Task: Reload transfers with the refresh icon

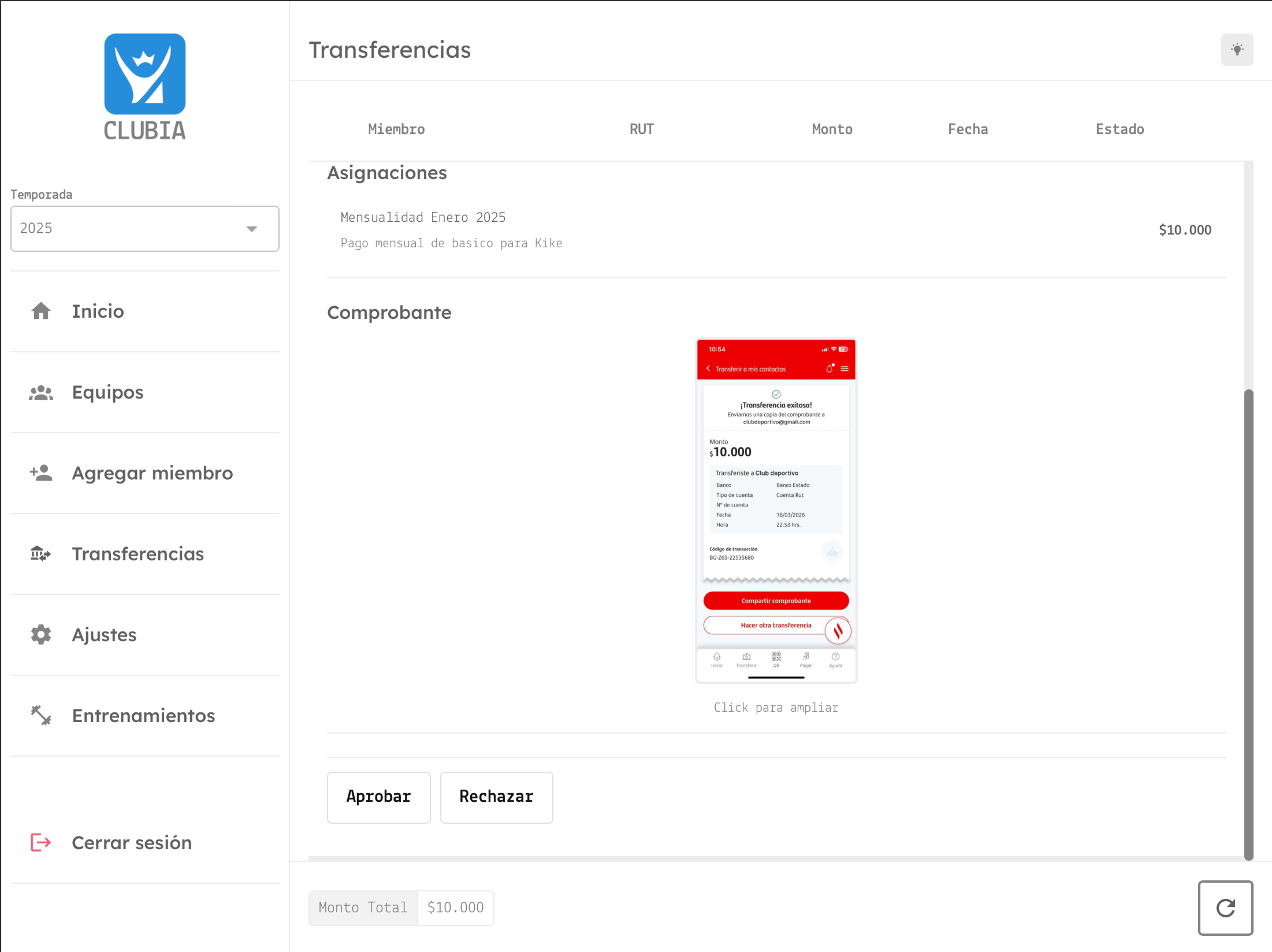Action: click(x=1225, y=908)
